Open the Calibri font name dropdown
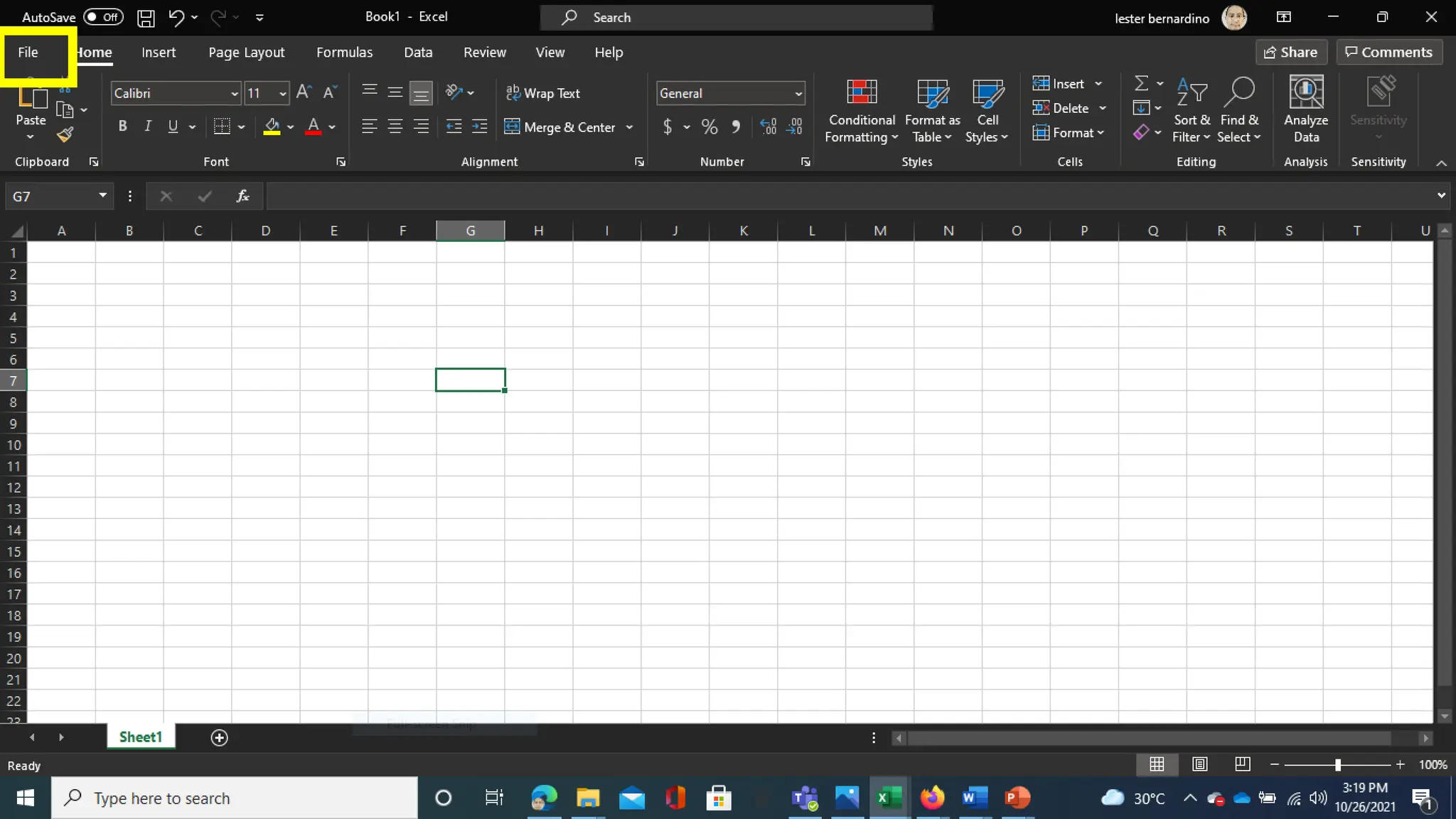 pyautogui.click(x=234, y=93)
